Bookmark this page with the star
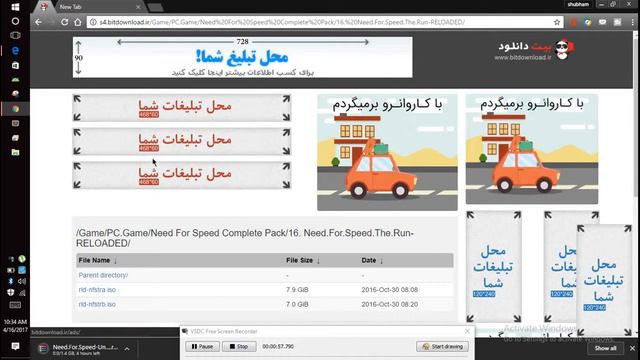 tap(557, 22)
